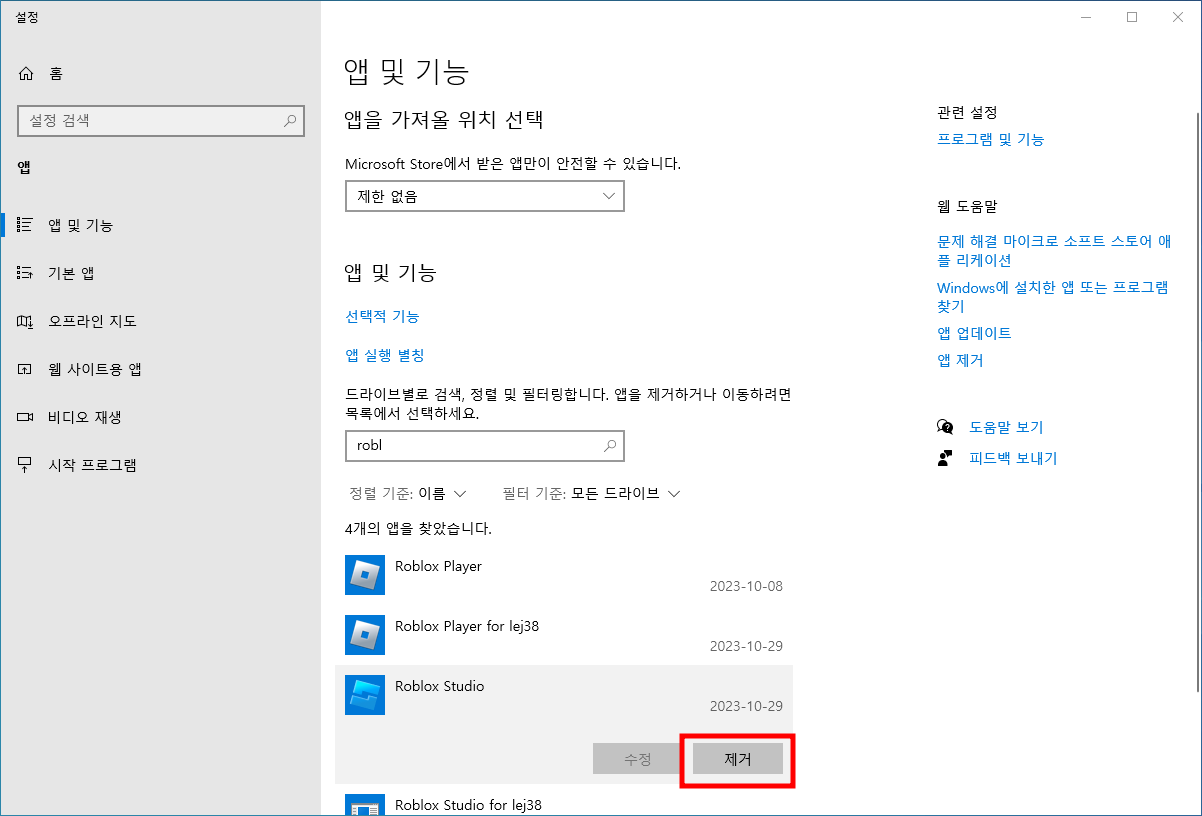Click the Roblox Studio for lej38 icon
This screenshot has height=816, width=1202.
[x=365, y=806]
